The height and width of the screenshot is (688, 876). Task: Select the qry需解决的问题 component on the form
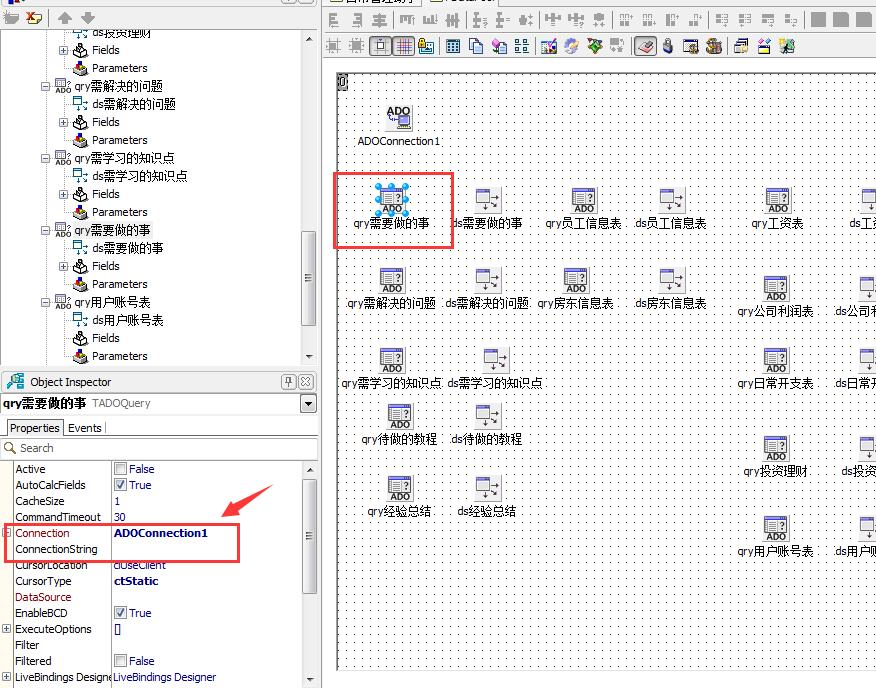point(392,280)
